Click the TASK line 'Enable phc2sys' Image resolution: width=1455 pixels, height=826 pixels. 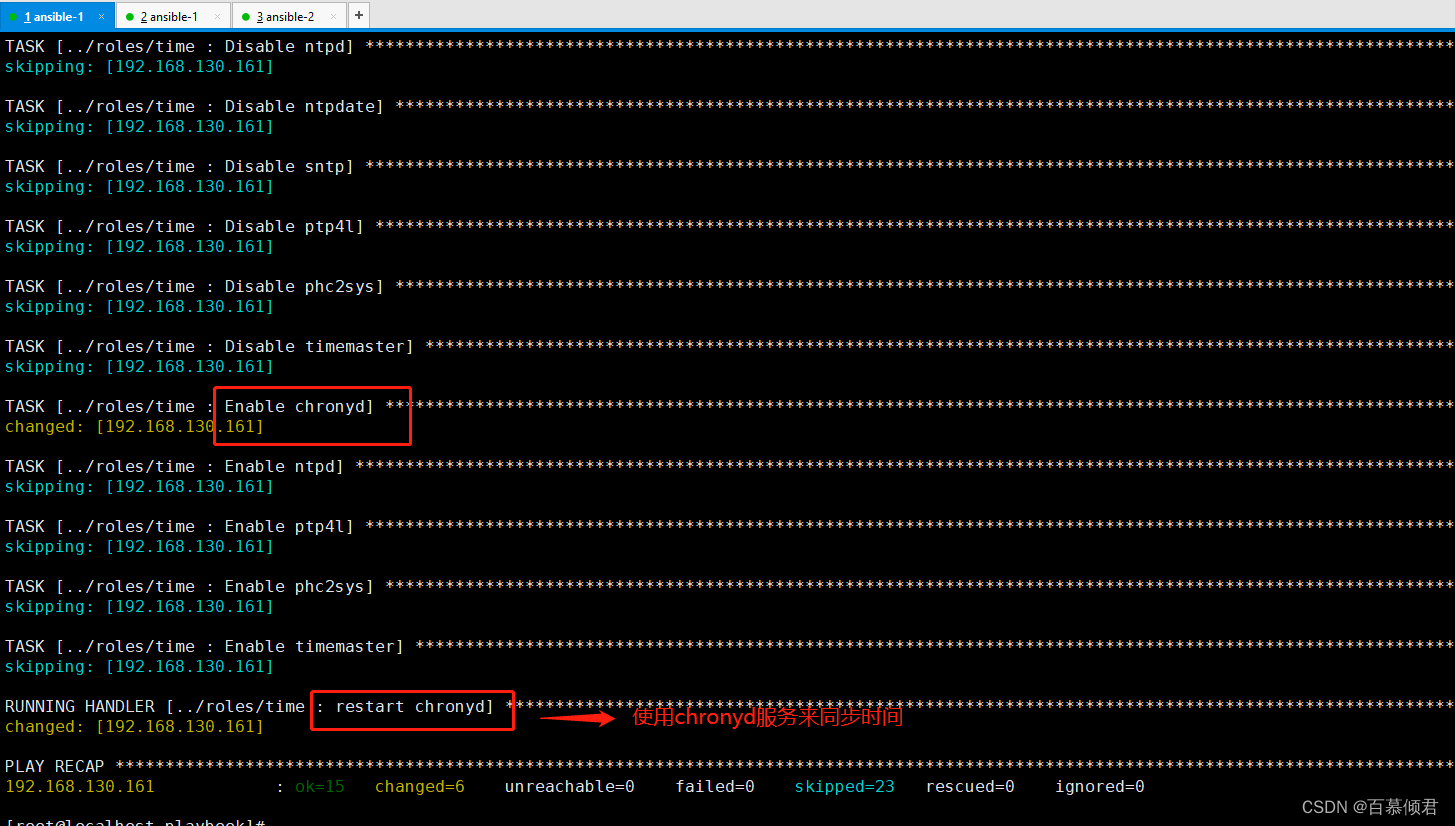pyautogui.click(x=729, y=587)
